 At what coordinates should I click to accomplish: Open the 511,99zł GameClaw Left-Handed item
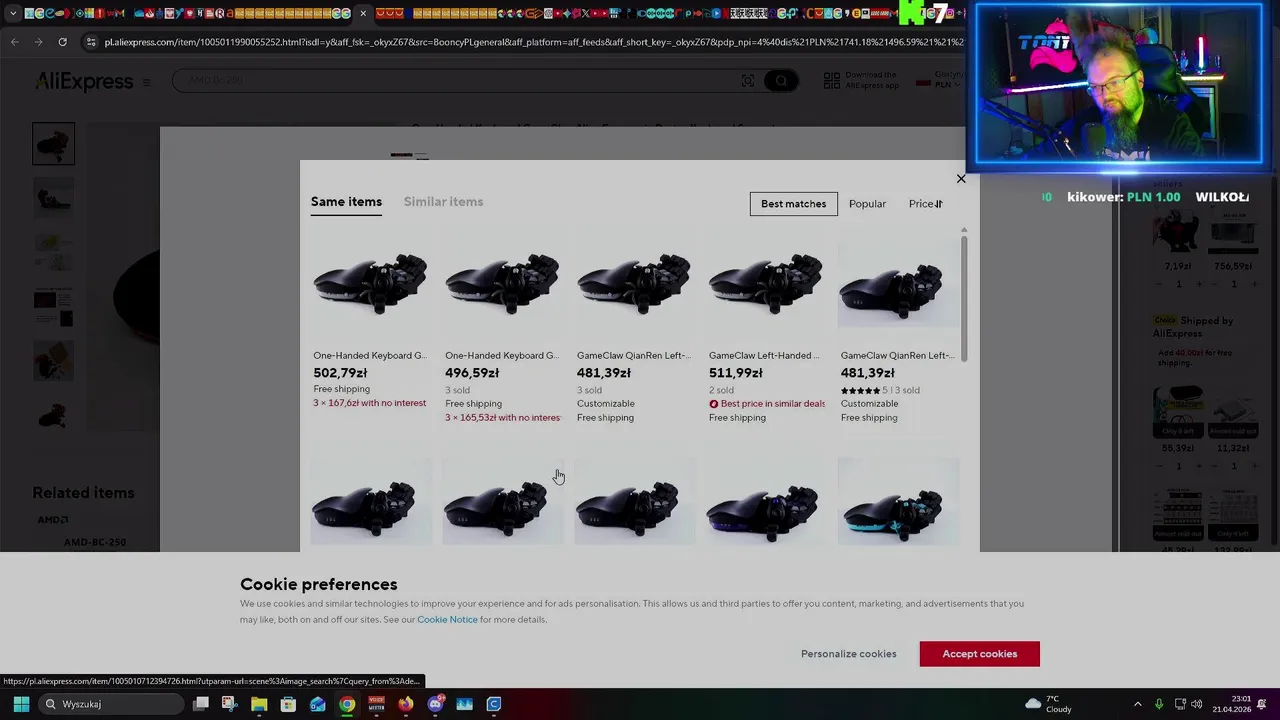(766, 332)
